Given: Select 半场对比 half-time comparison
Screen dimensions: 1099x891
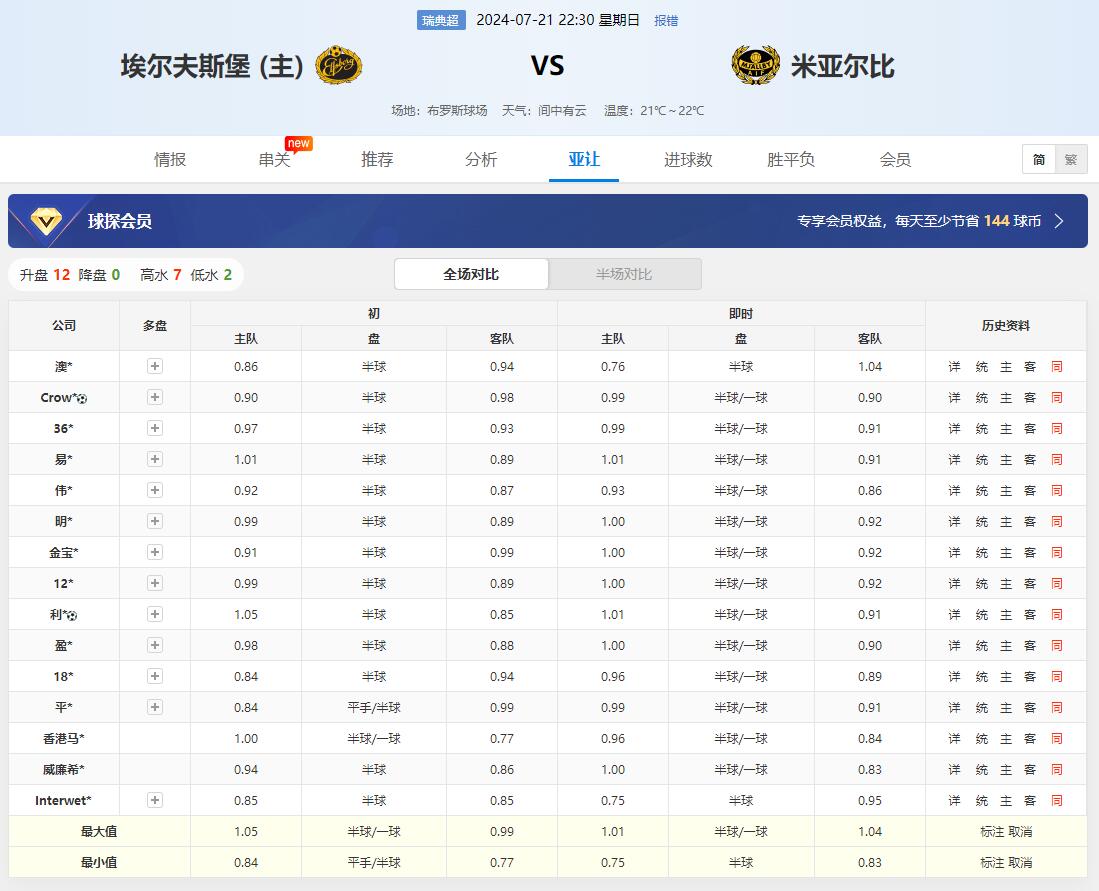Looking at the screenshot, I should (624, 274).
